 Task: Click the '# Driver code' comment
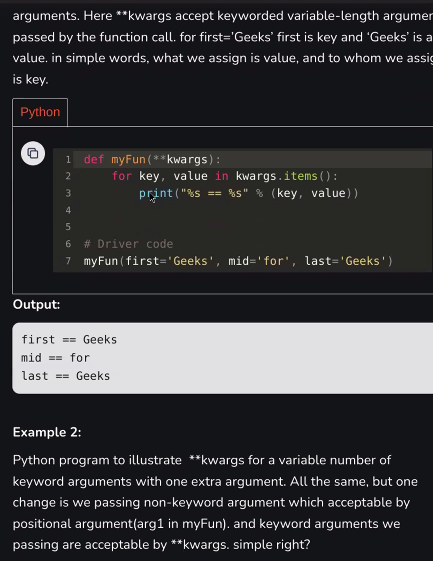[128, 244]
